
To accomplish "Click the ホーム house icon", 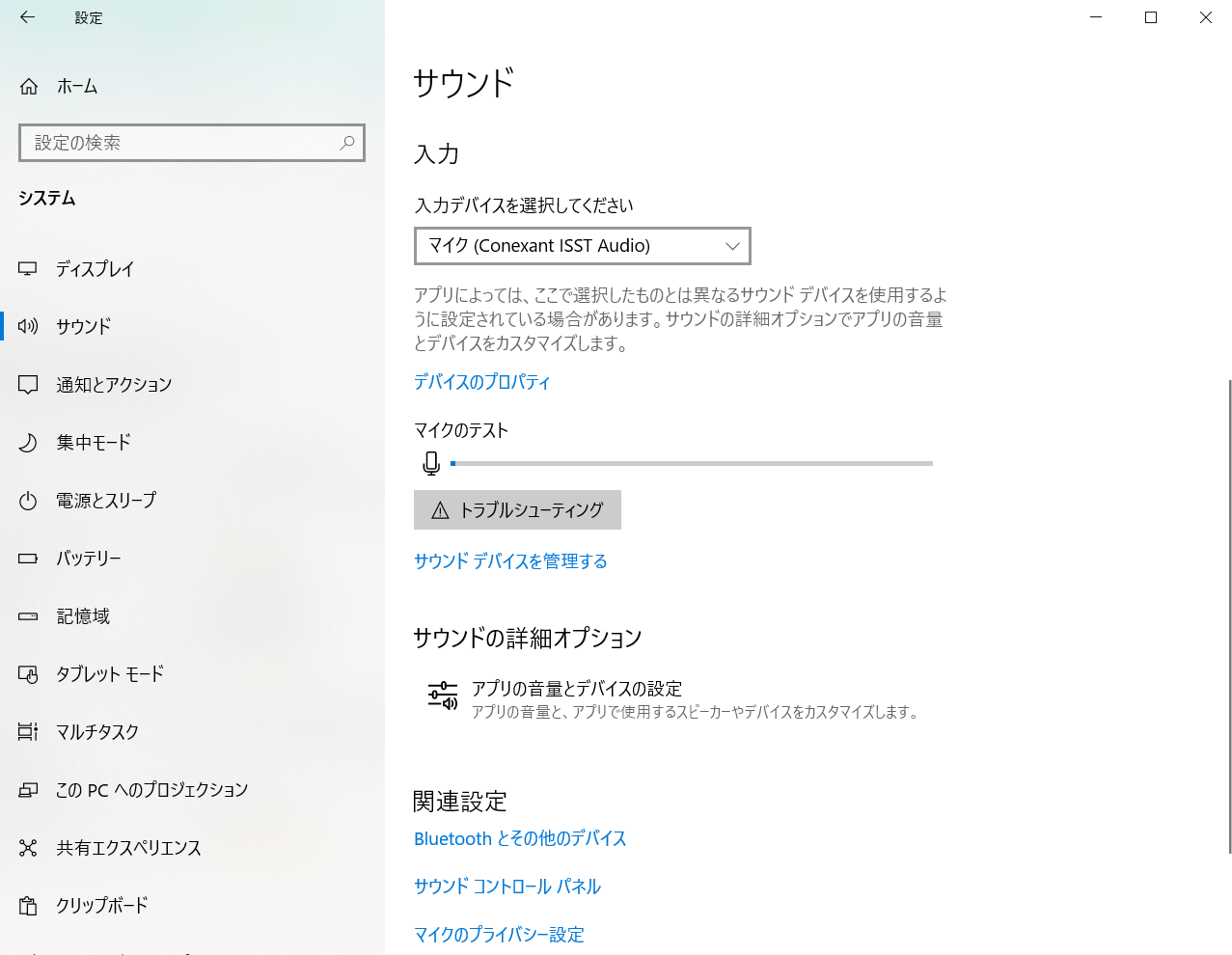I will (29, 86).
